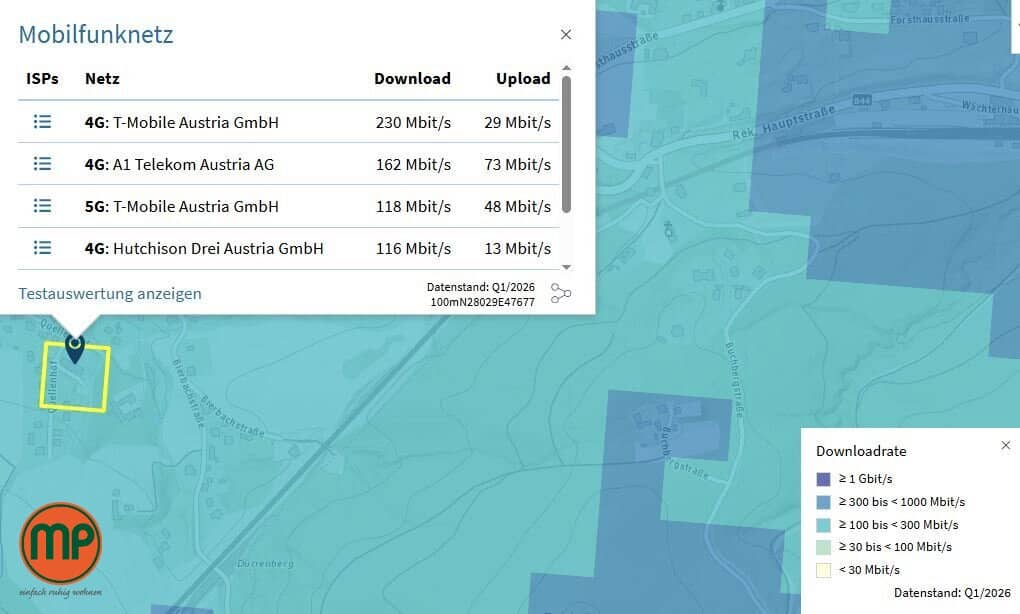Screen dimensions: 1020x614
Task: Click the ≥ 300 bis < 1000 Mbit/s swatch
Action: click(x=824, y=502)
